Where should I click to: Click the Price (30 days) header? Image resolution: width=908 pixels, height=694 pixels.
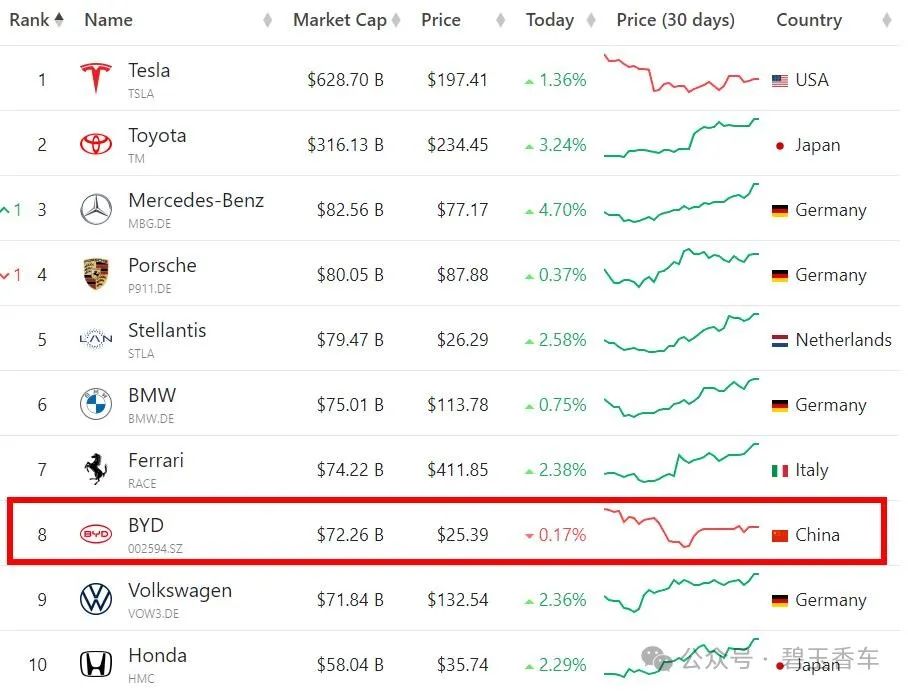click(x=675, y=20)
